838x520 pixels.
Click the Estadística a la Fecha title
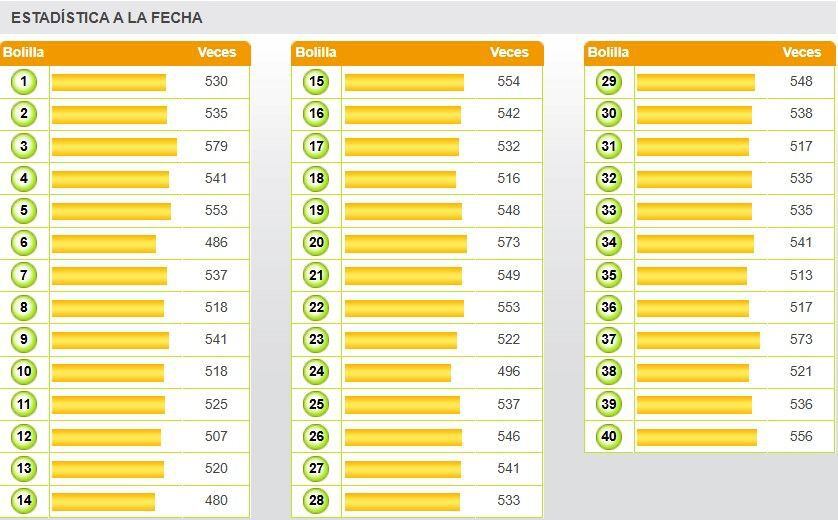click(x=107, y=18)
